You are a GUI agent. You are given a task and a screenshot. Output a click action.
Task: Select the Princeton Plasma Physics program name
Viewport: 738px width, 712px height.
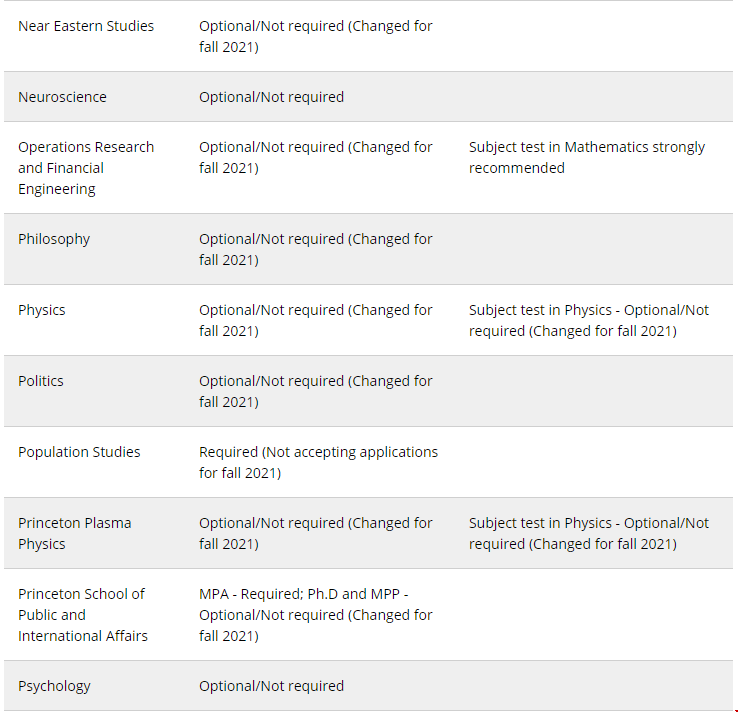[75, 533]
